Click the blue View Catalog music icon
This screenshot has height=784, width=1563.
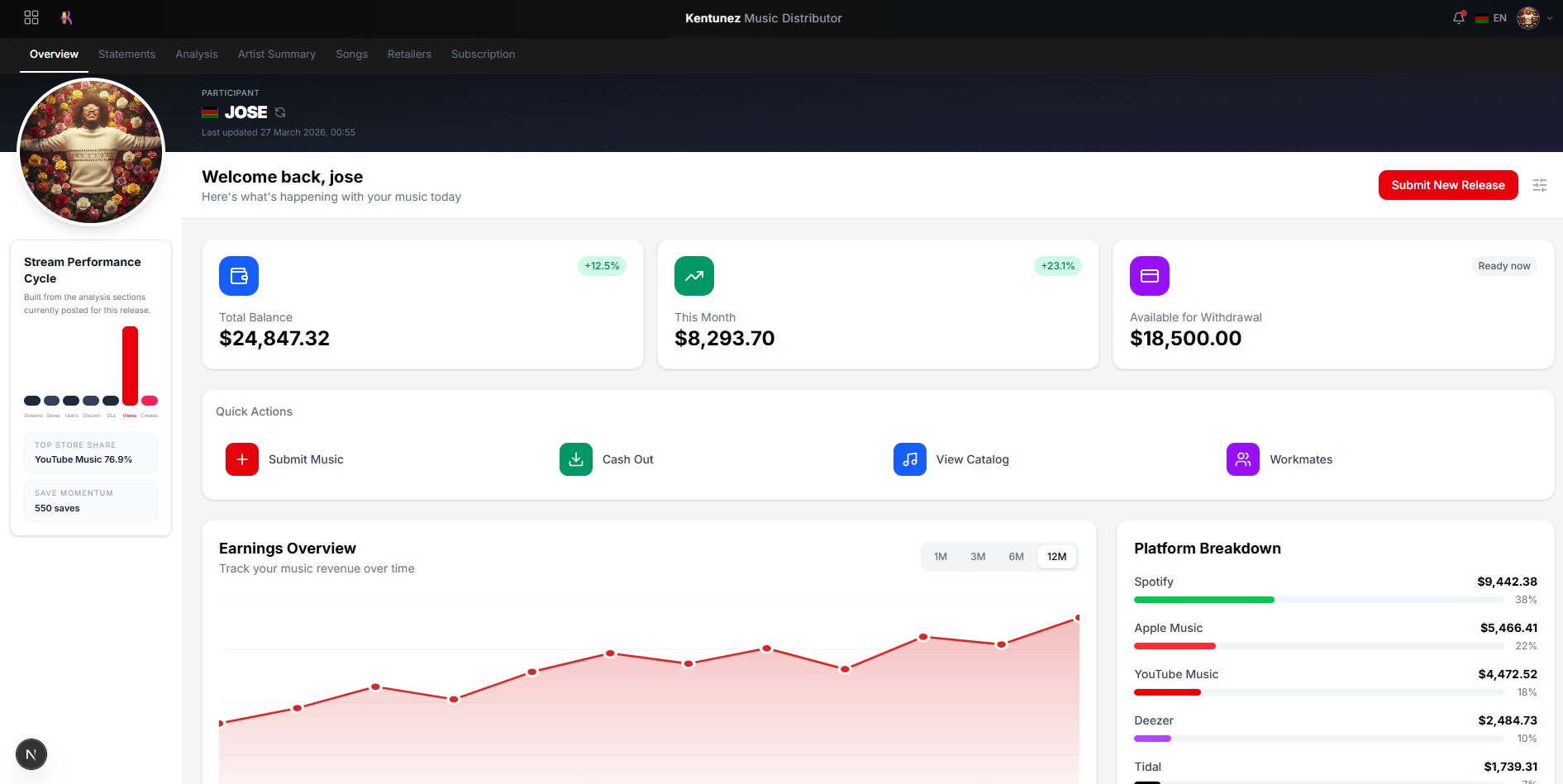[909, 459]
